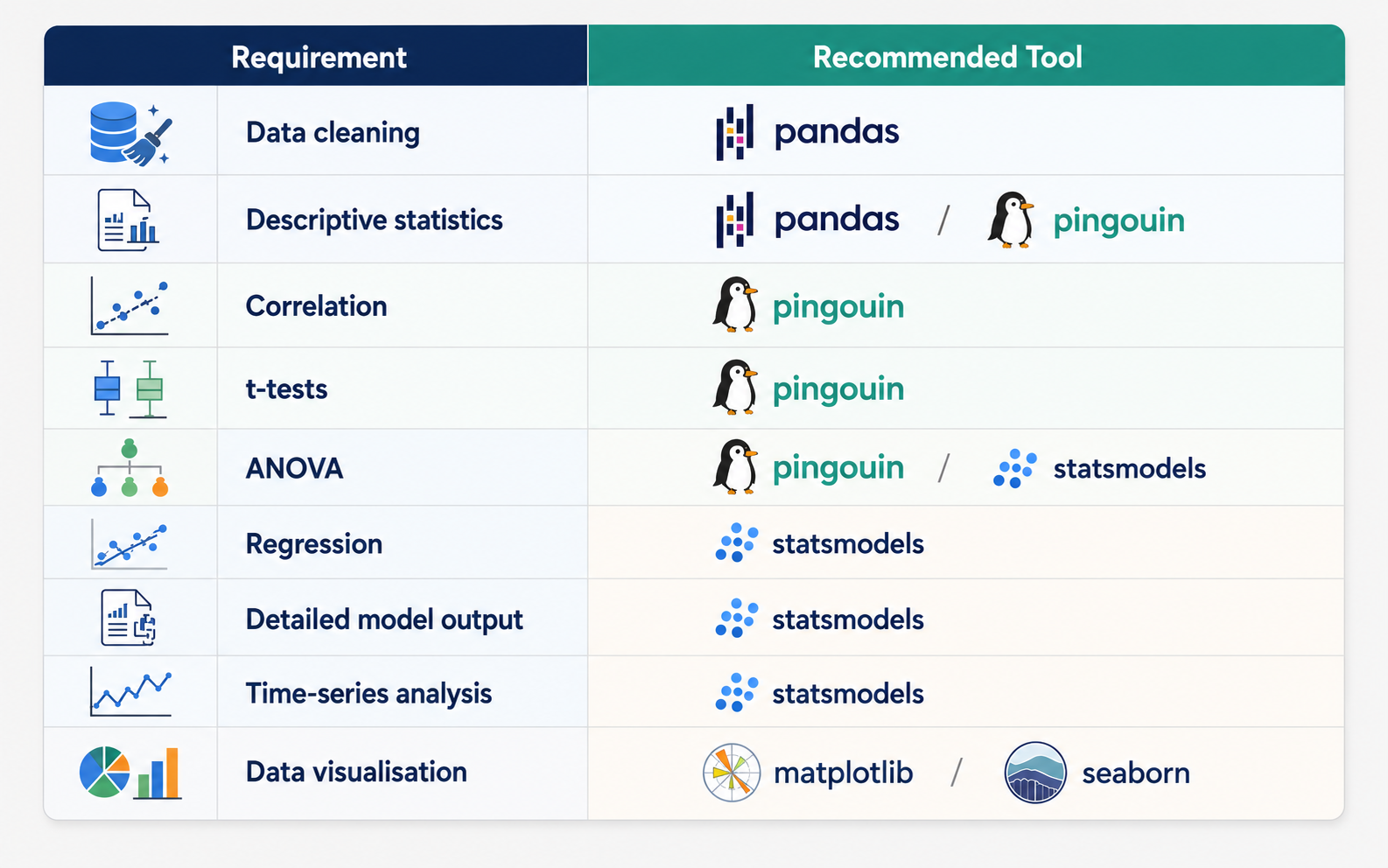
Task: Click the line chart icon beside Time-series analysis
Action: pos(130,692)
